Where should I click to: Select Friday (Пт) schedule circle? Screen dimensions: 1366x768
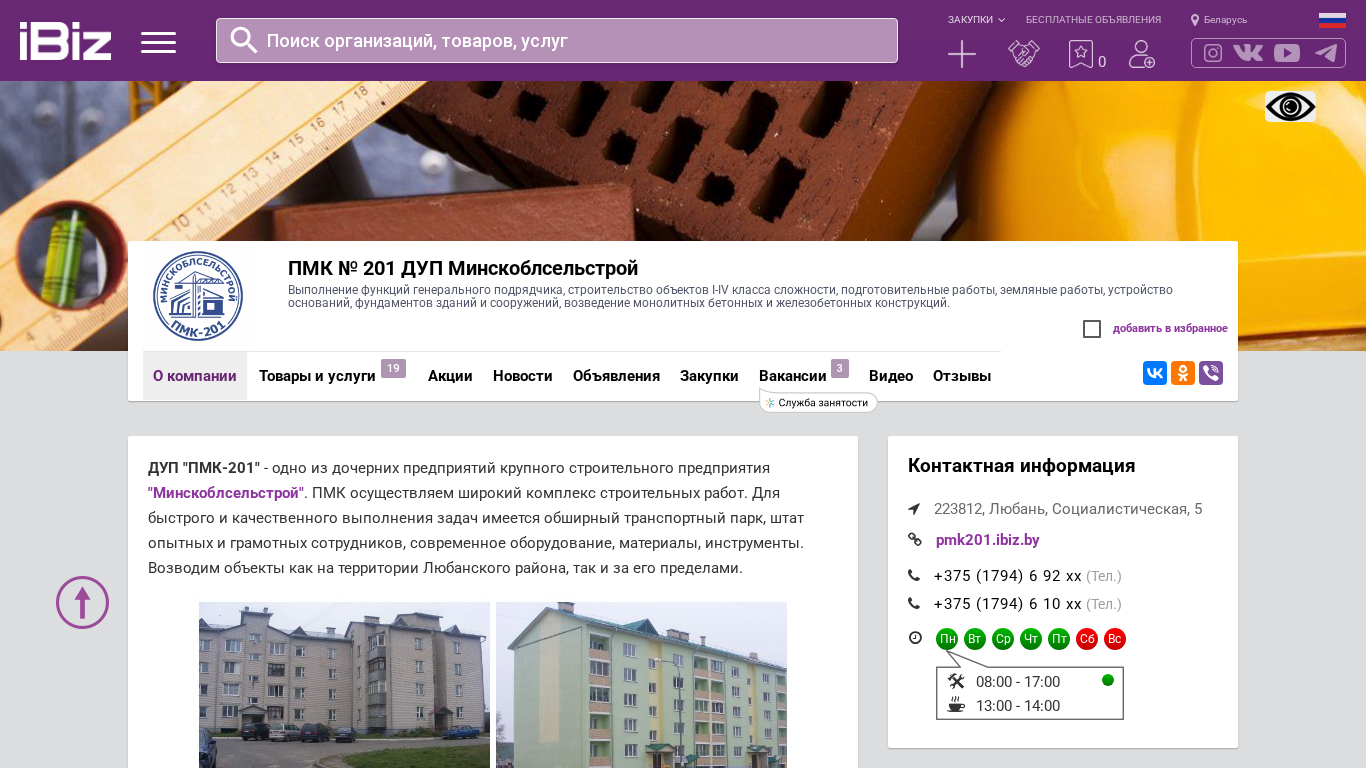click(x=1059, y=639)
